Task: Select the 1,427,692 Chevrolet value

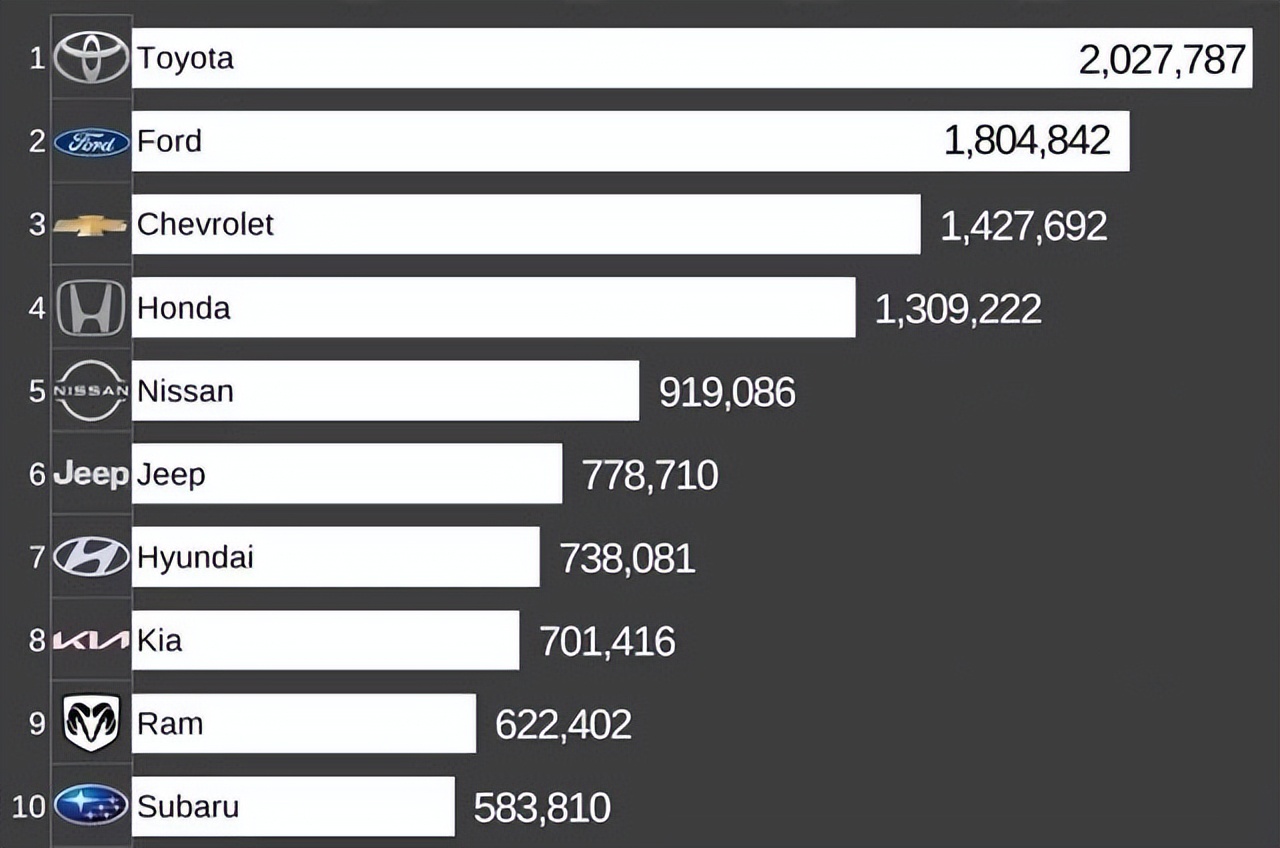Action: pyautogui.click(x=1023, y=226)
